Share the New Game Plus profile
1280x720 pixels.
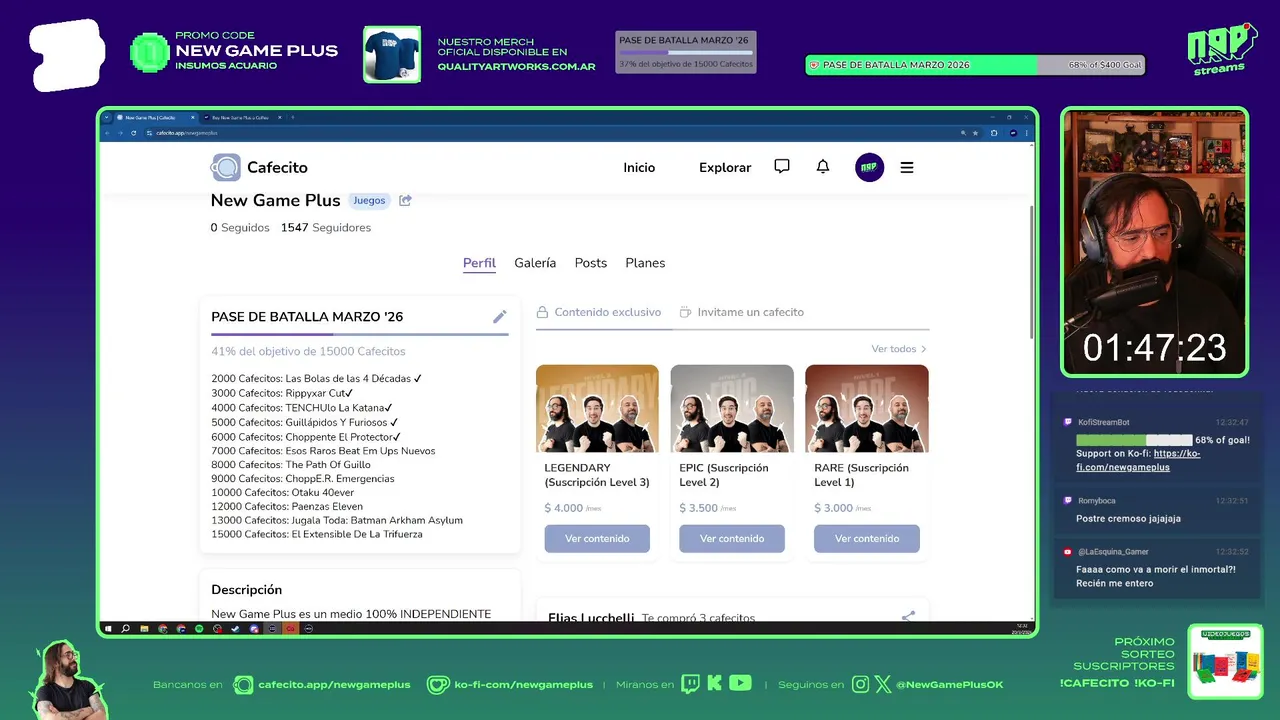tap(405, 200)
